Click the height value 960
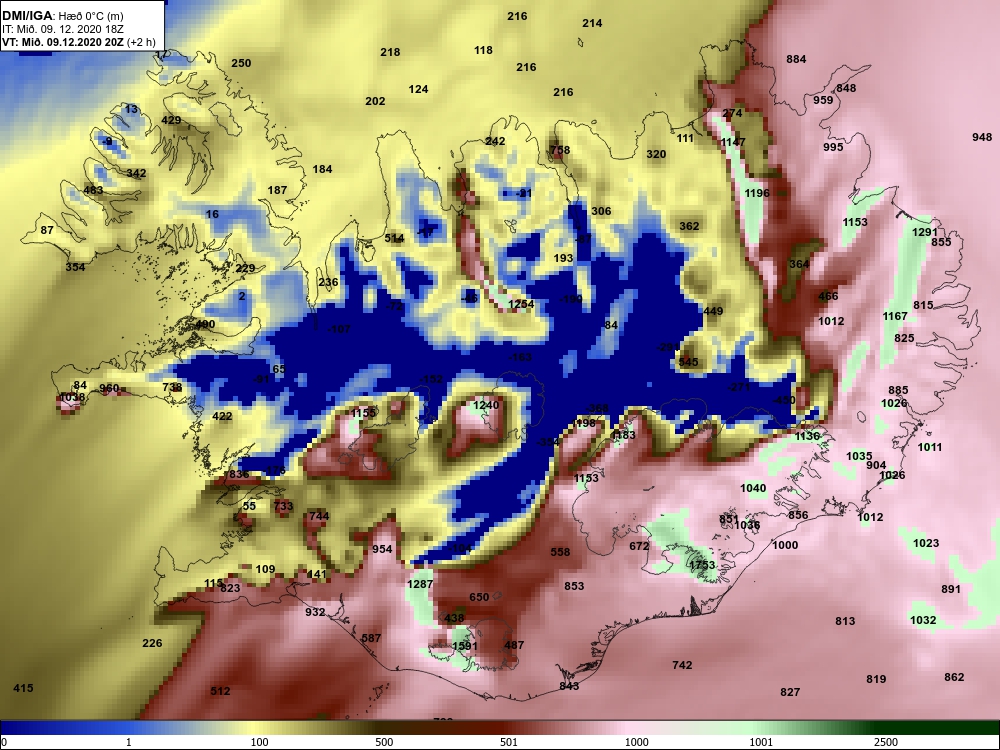 coord(109,388)
